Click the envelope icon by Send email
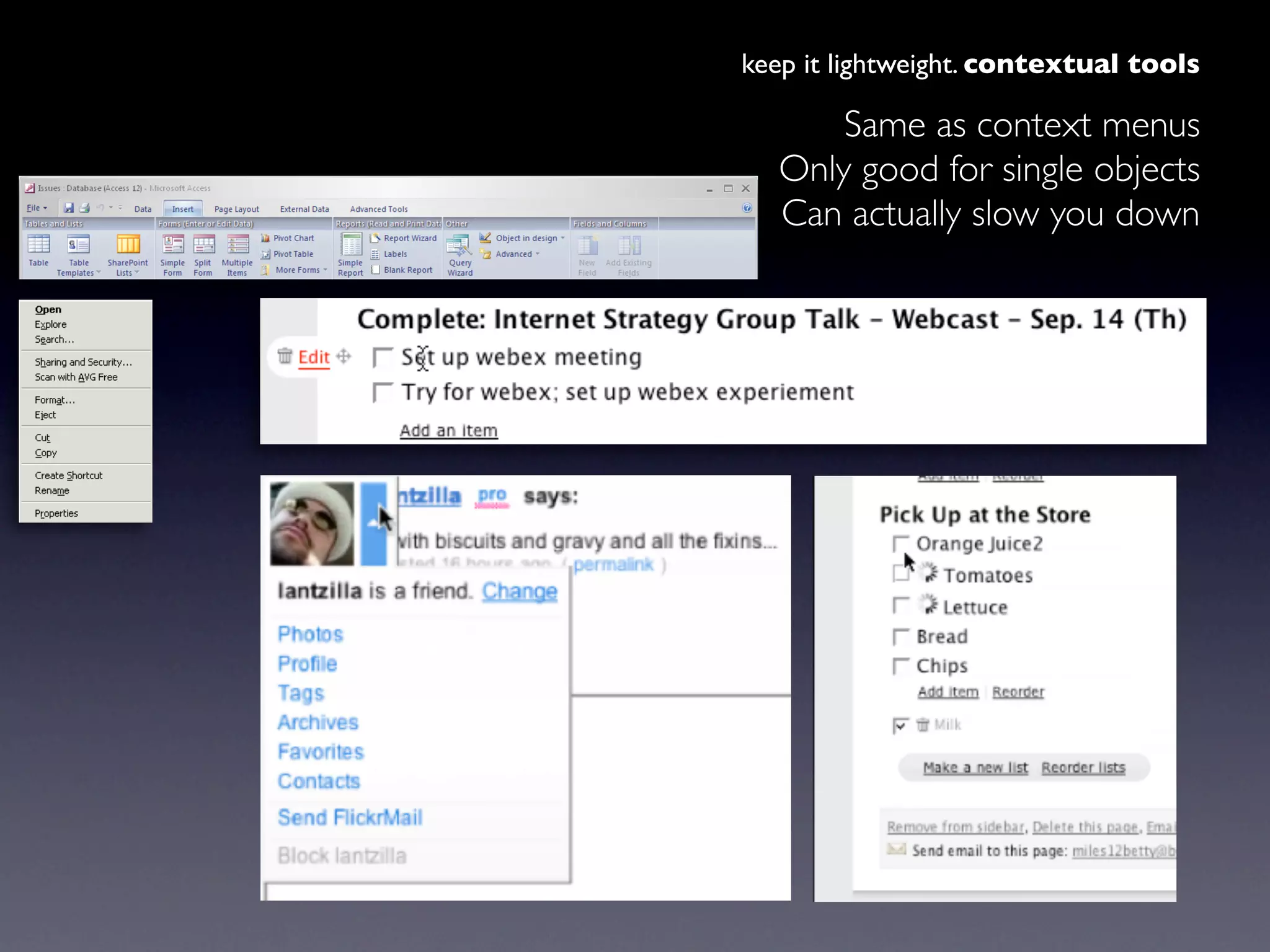The width and height of the screenshot is (1270, 952). pyautogui.click(x=897, y=849)
